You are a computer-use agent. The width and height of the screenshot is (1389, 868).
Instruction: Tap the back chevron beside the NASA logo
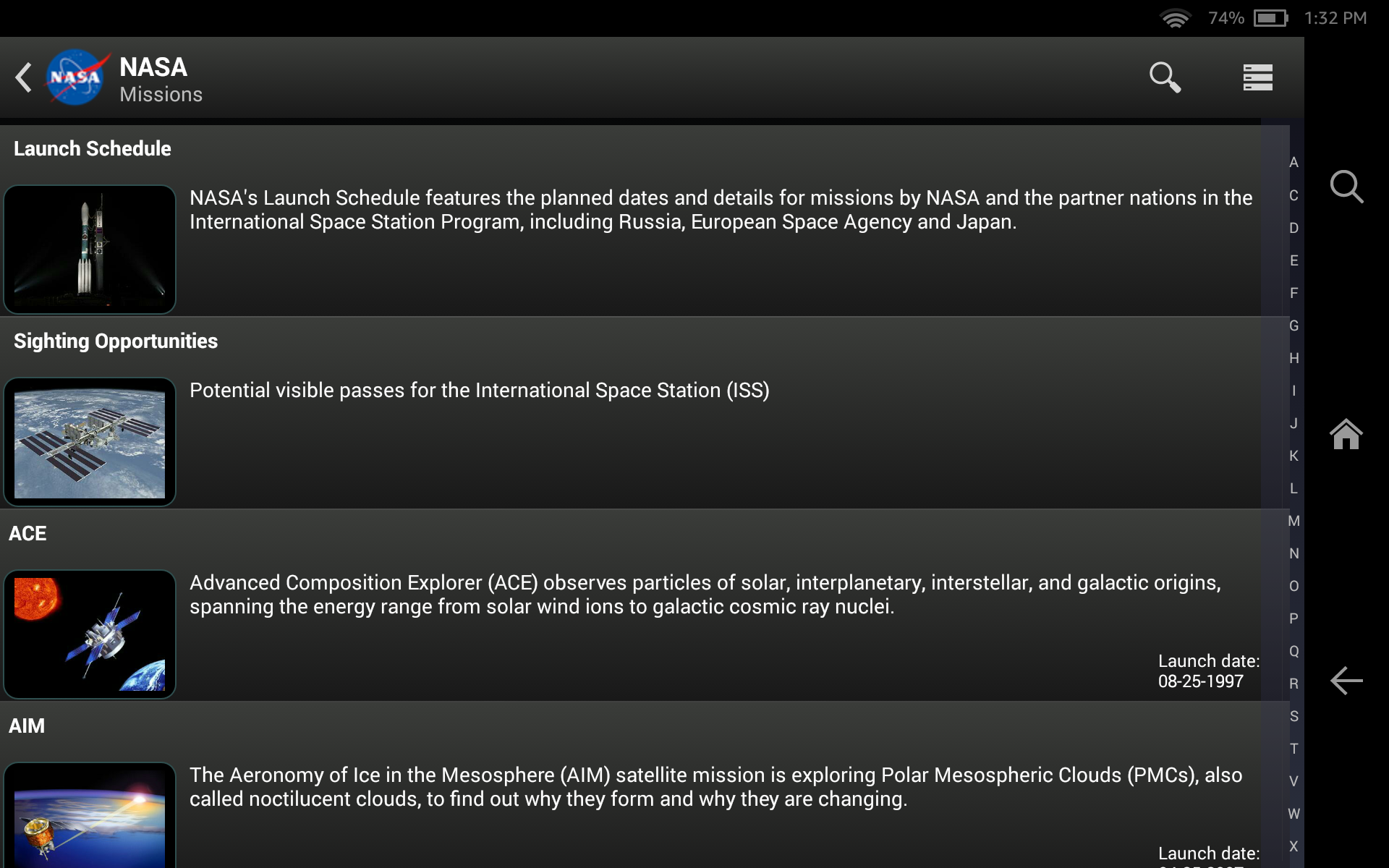[x=24, y=77]
